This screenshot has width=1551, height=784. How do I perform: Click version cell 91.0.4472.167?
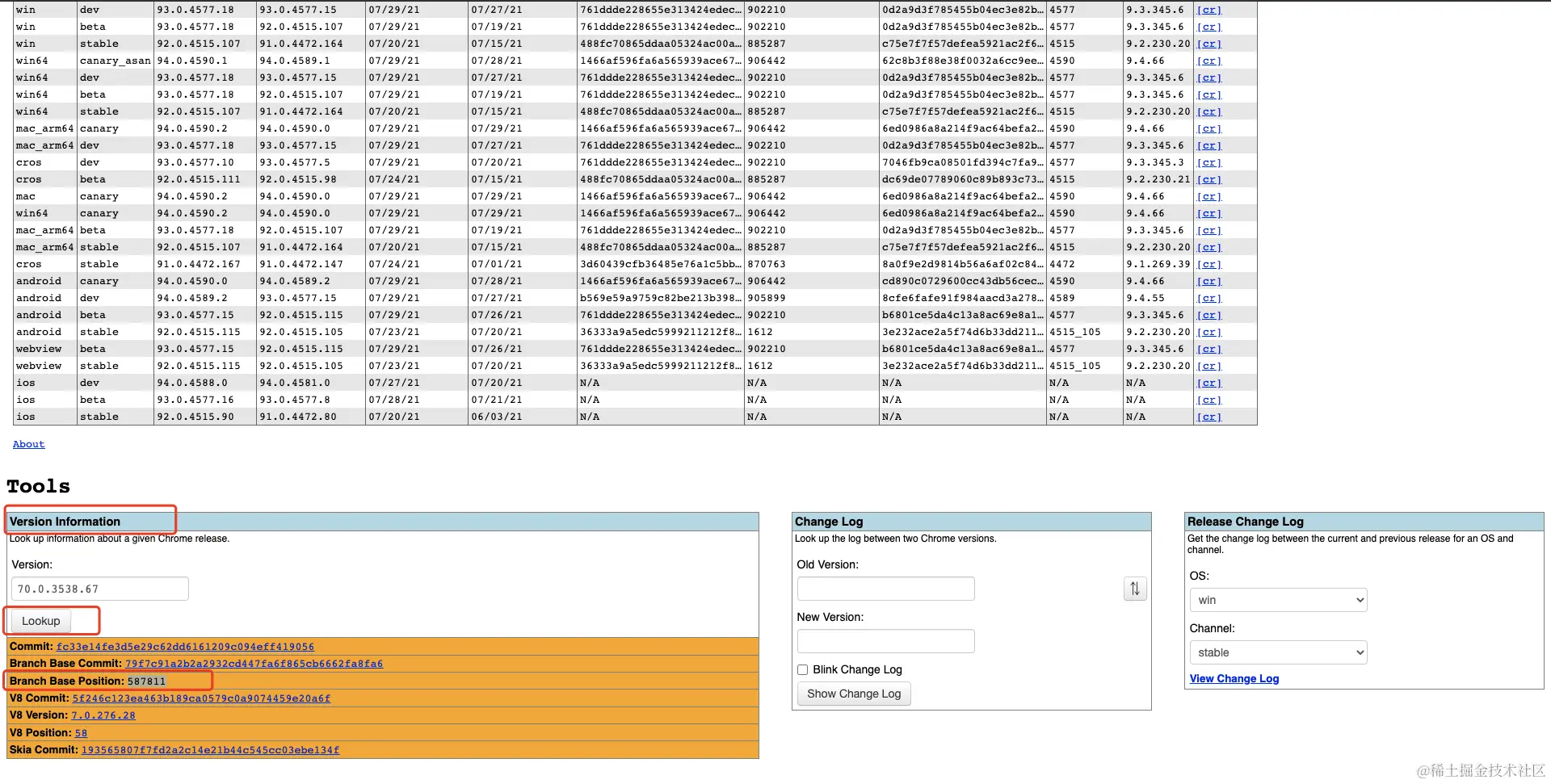coord(204,264)
